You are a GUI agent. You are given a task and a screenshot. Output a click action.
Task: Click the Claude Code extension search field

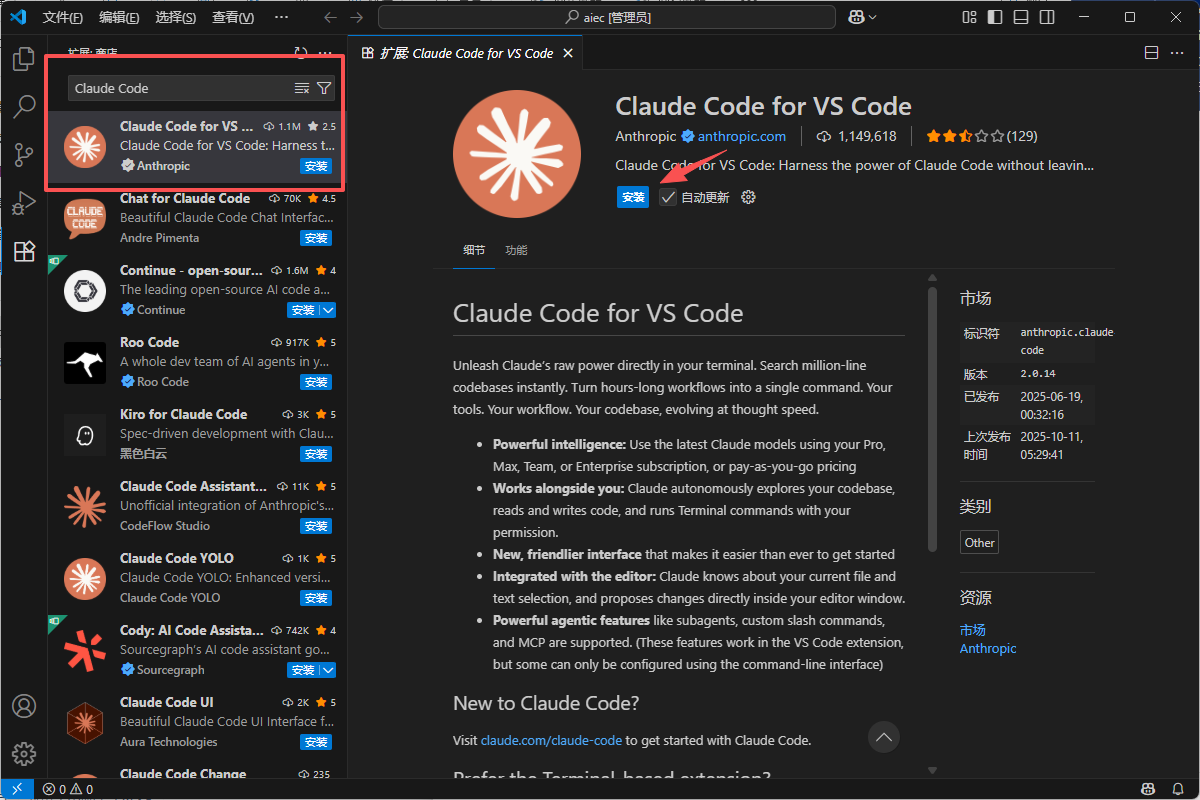click(180, 88)
